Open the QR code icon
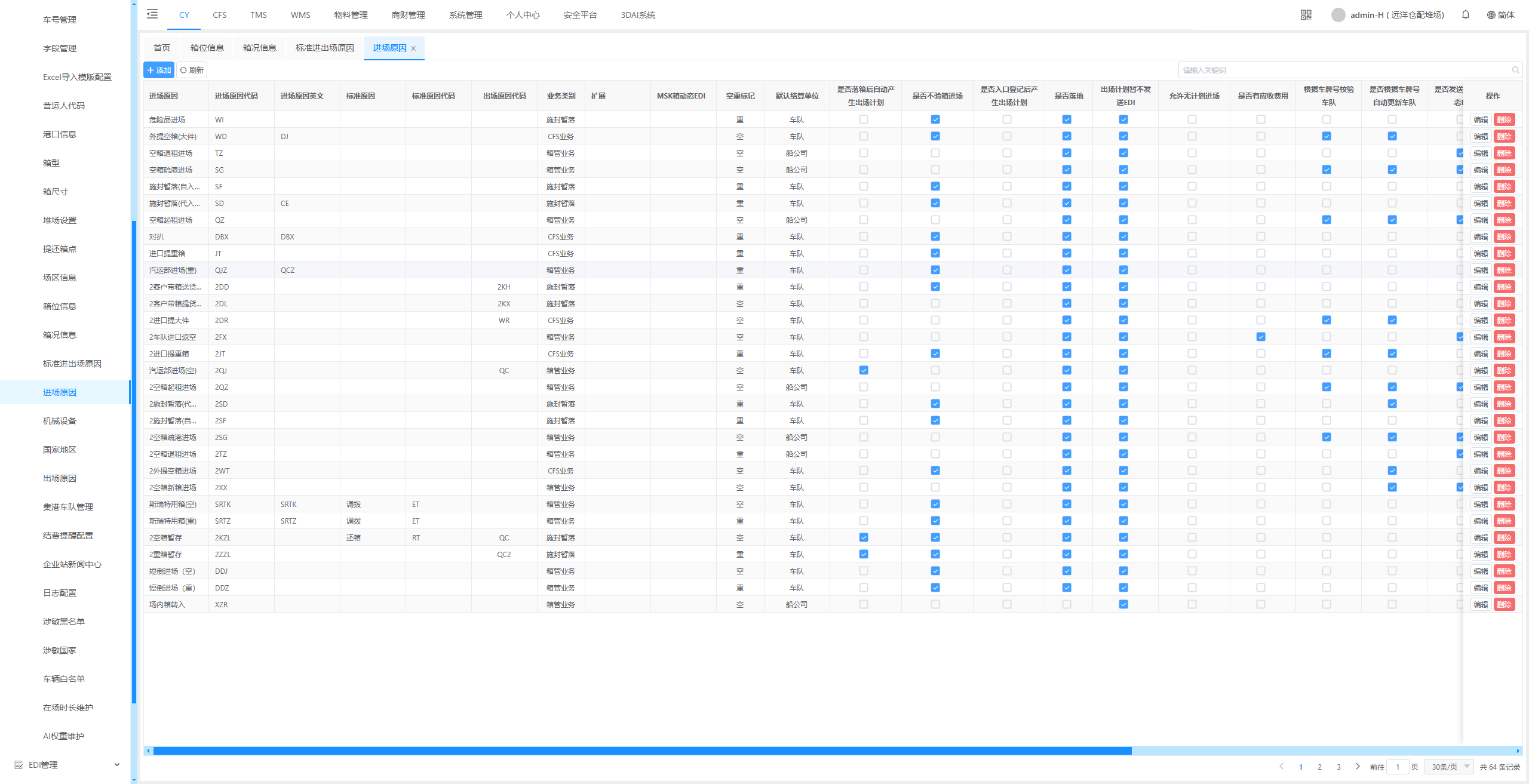The height and width of the screenshot is (784, 1529). point(1306,15)
